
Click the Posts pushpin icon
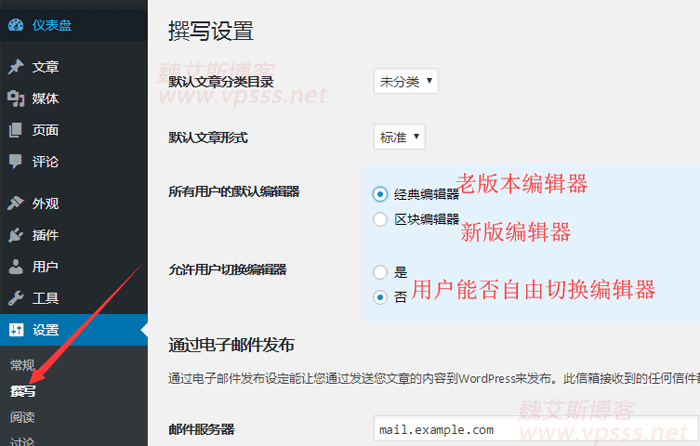[x=15, y=67]
